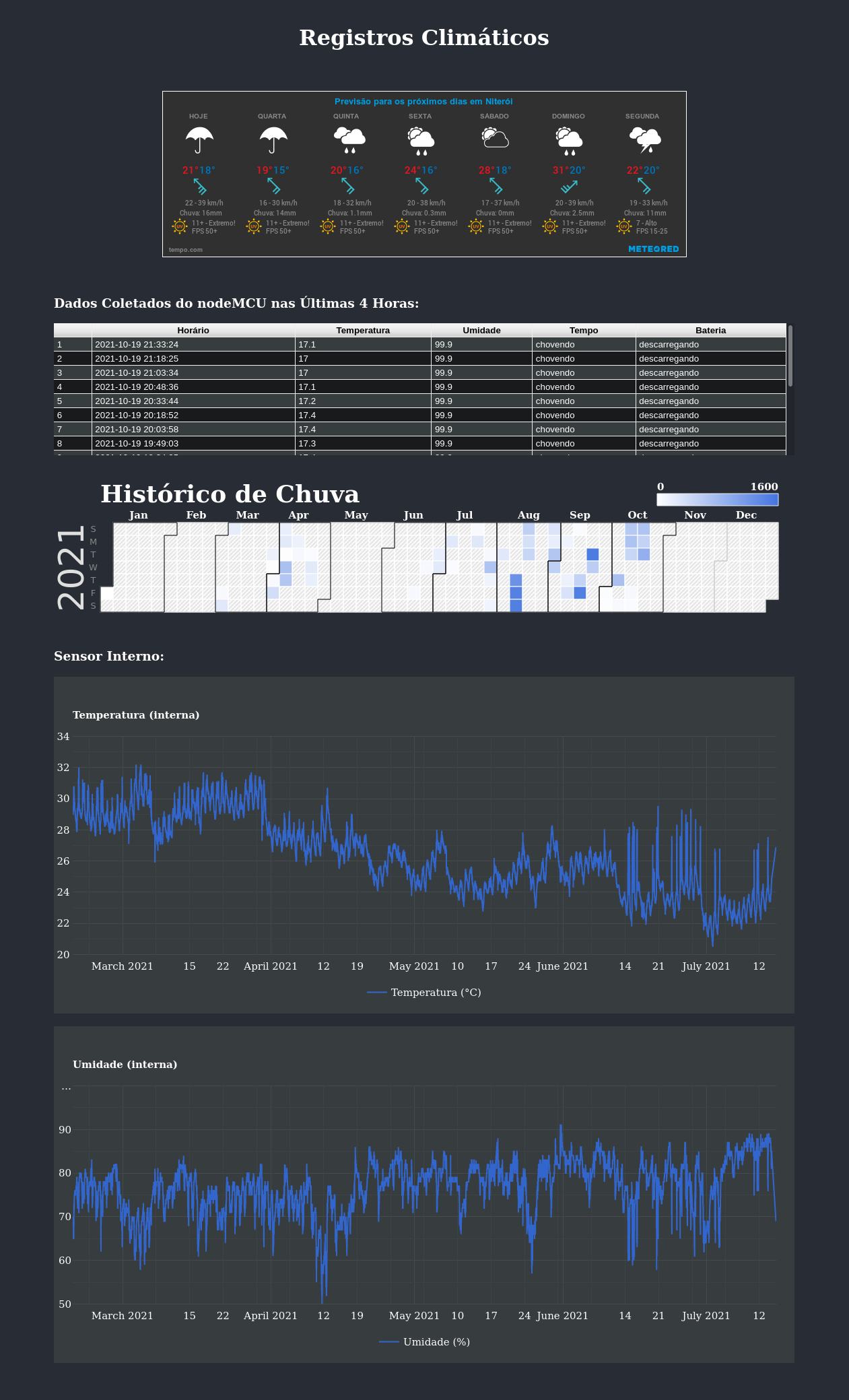Sort table by Horário column header
This screenshot has height=1400, width=849.
(x=193, y=331)
